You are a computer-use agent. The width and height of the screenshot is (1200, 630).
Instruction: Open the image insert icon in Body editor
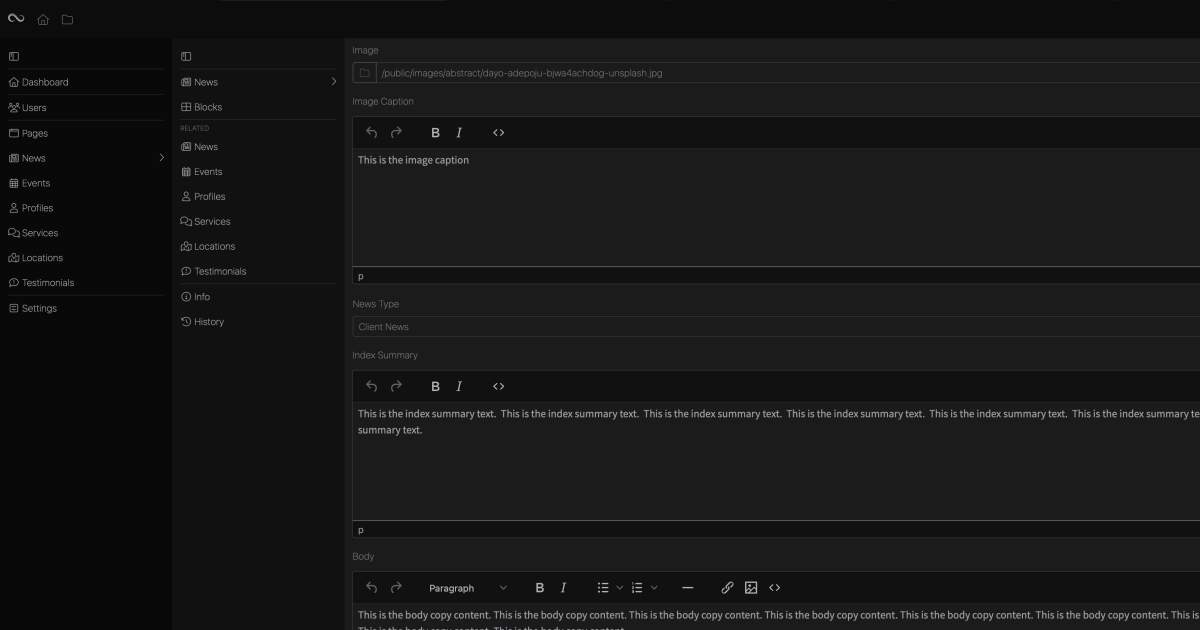click(751, 587)
